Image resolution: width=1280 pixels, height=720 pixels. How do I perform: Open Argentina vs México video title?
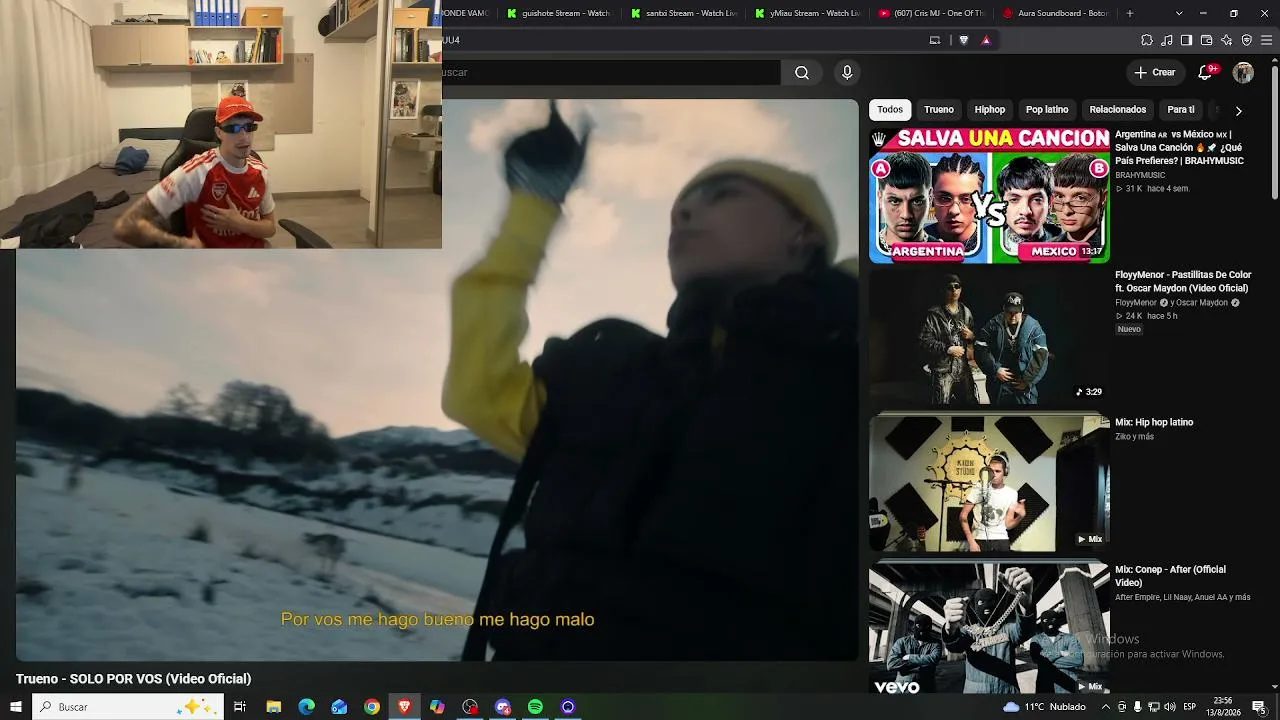(x=1180, y=148)
